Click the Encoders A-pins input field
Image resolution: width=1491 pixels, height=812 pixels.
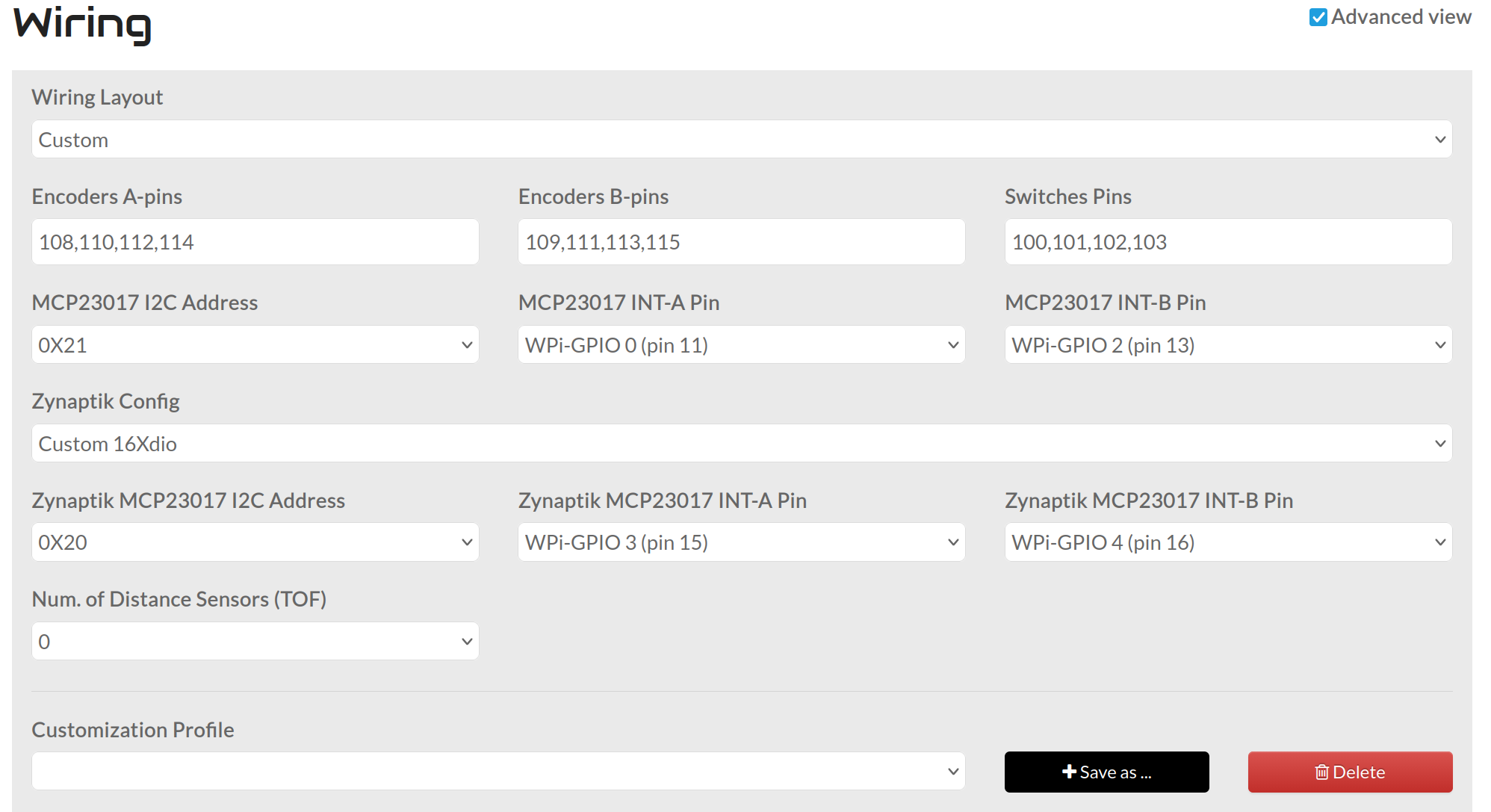(x=255, y=242)
